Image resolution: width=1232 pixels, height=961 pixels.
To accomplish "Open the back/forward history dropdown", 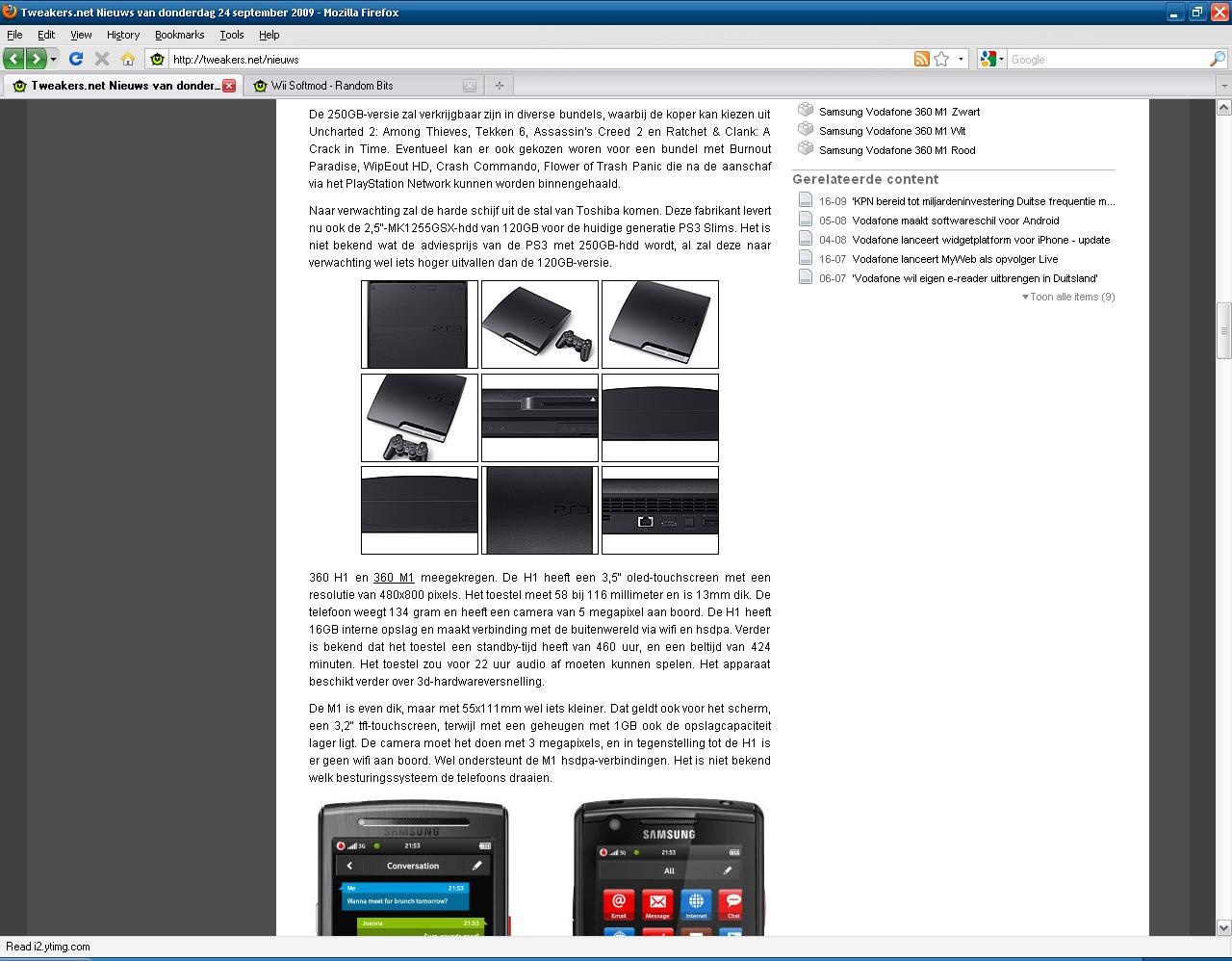I will tap(53, 59).
